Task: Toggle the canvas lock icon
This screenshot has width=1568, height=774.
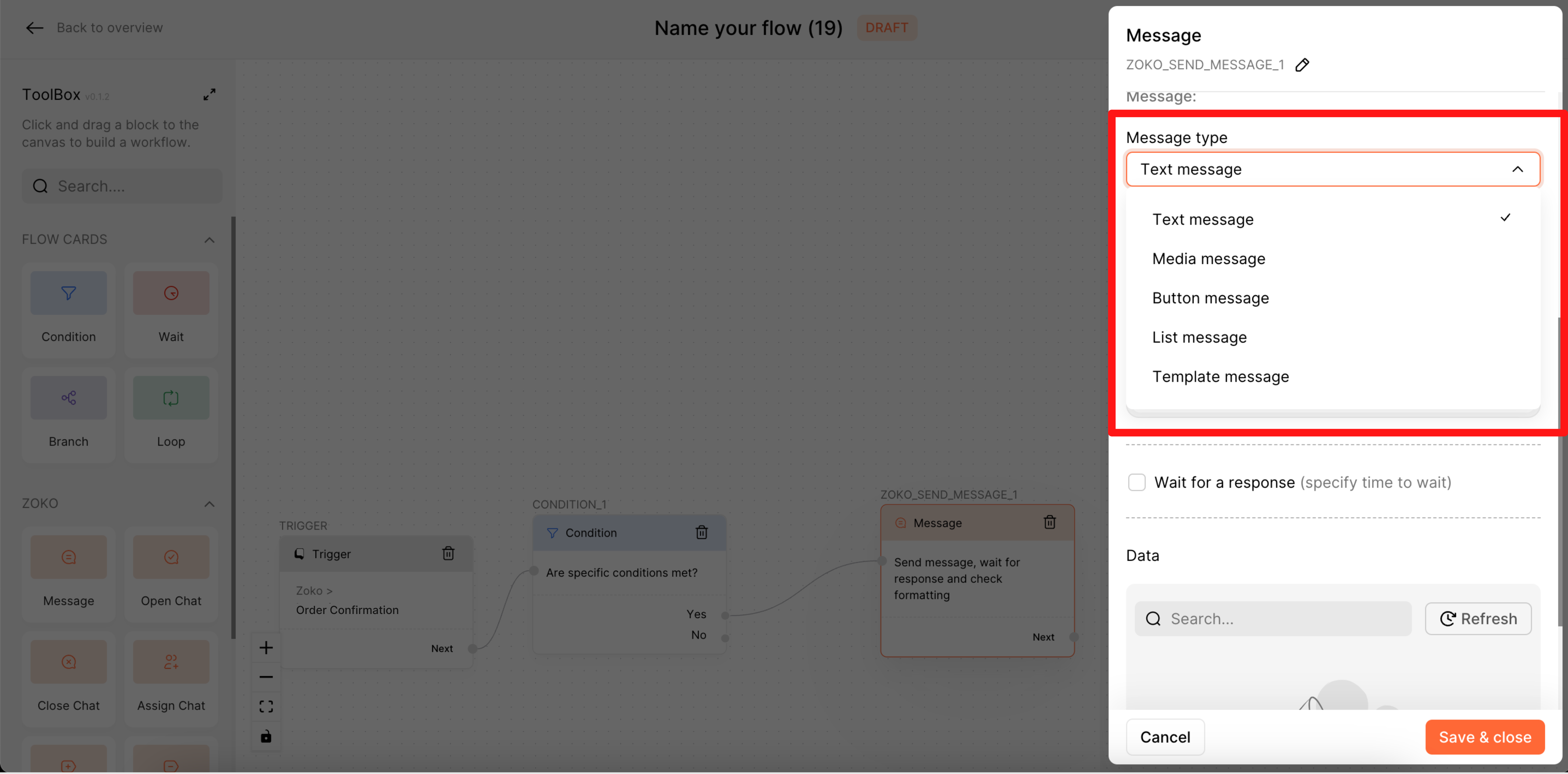Action: [x=266, y=736]
